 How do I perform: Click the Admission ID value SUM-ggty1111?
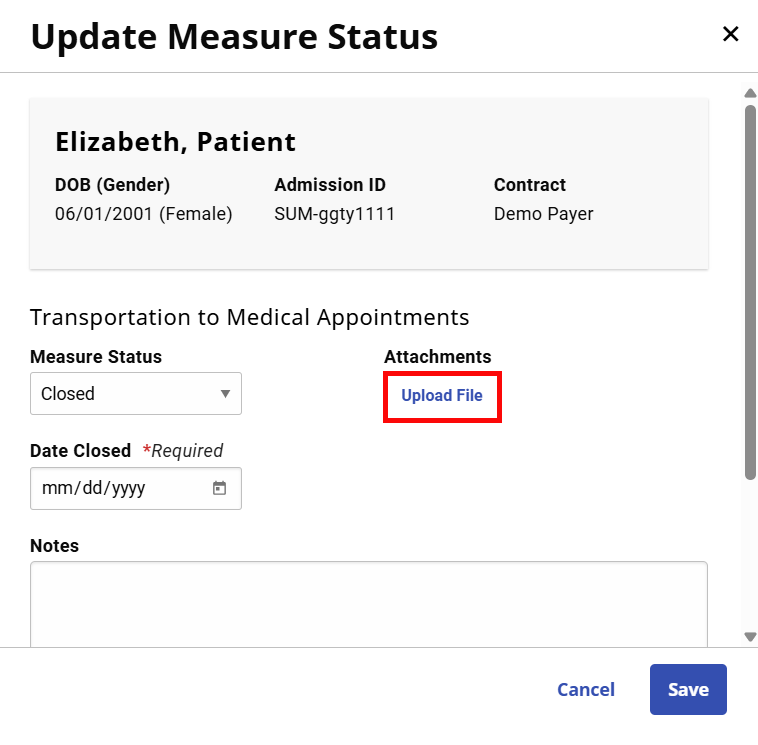coord(334,214)
